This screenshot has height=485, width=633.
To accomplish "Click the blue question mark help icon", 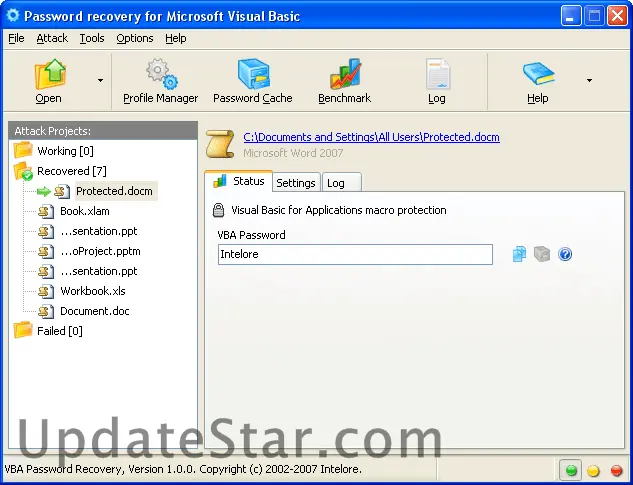I will pyautogui.click(x=565, y=254).
